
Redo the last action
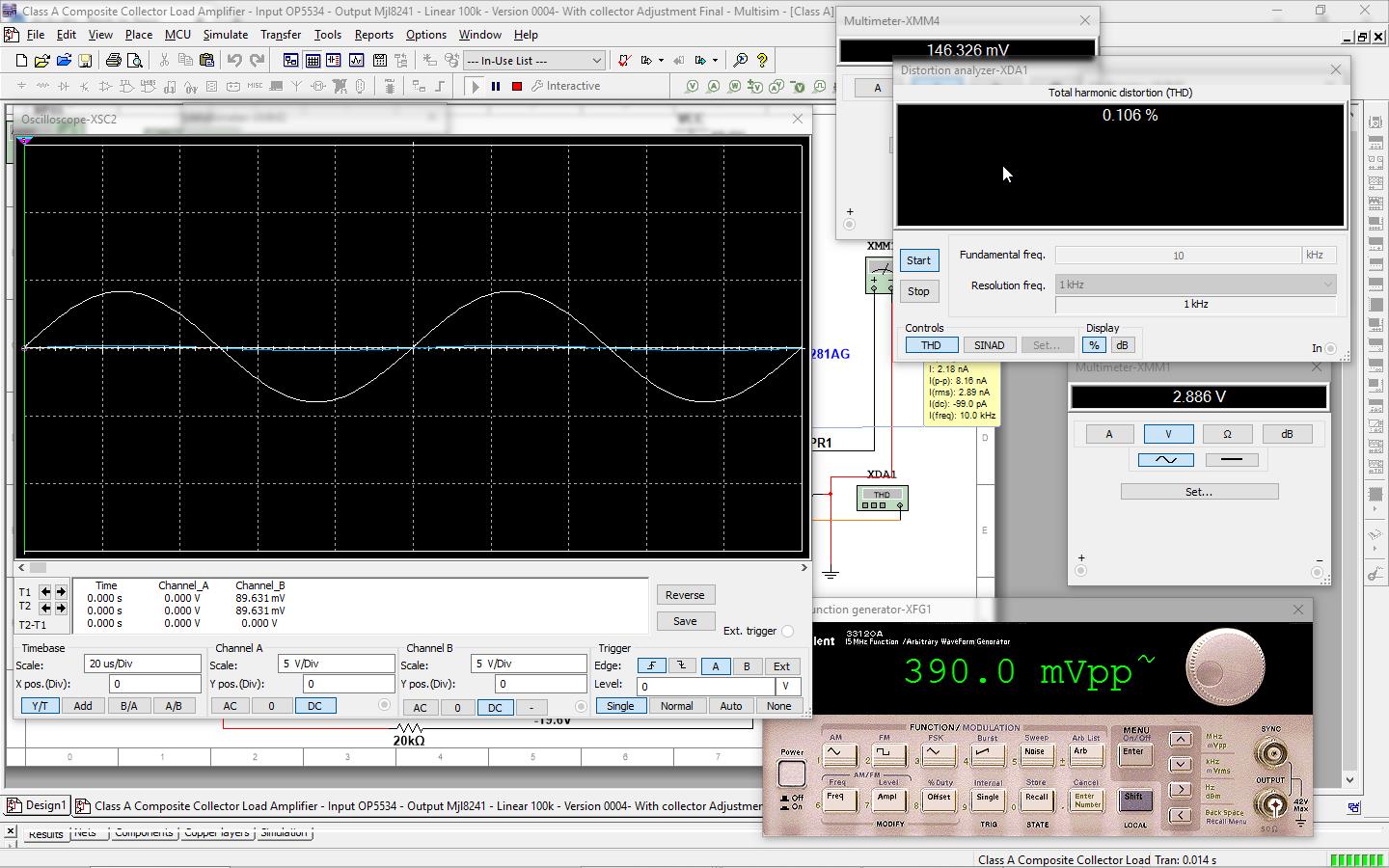tap(257, 60)
